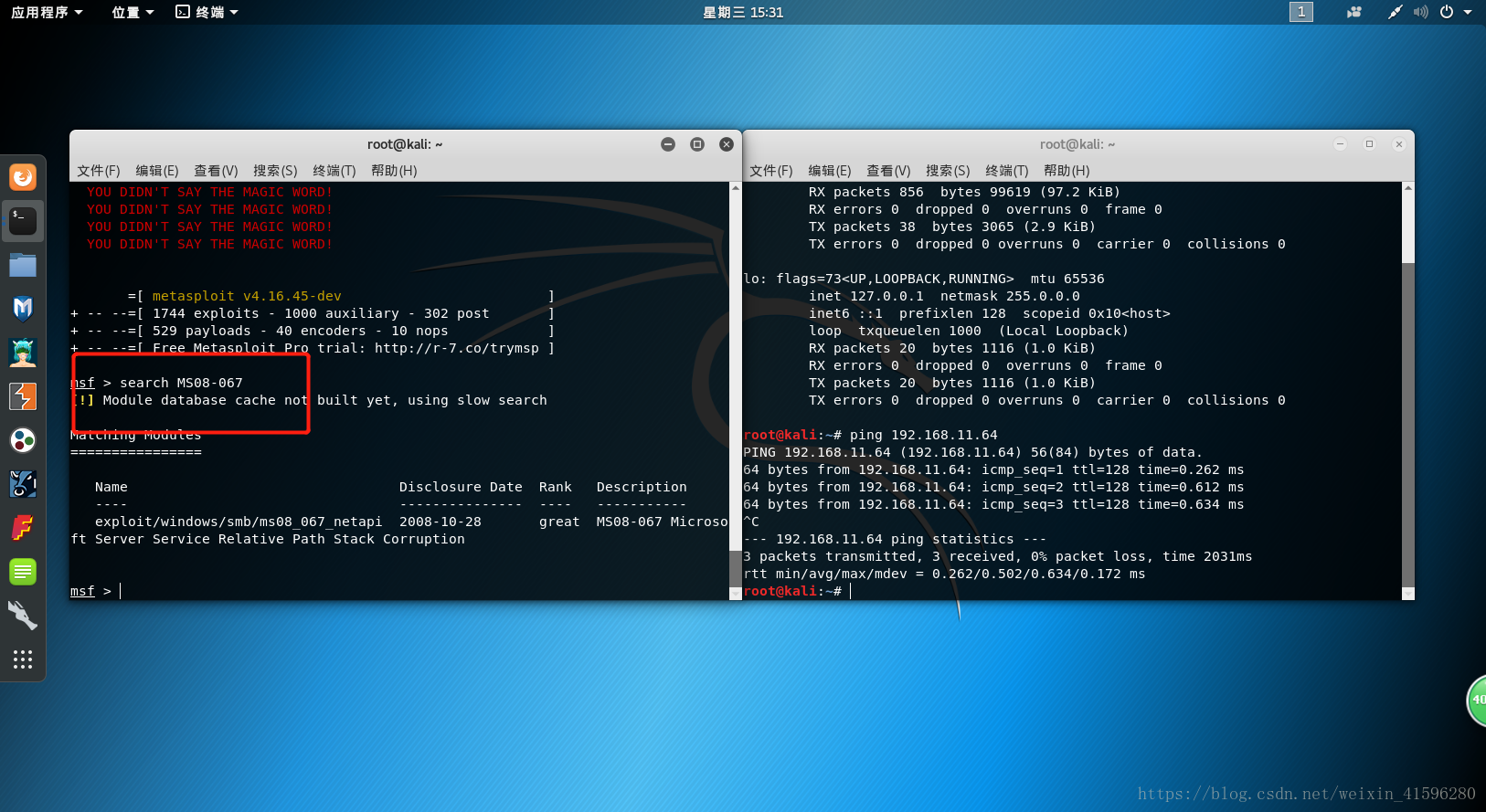
Task: Open the Terminal icon in the dock
Action: point(23,221)
